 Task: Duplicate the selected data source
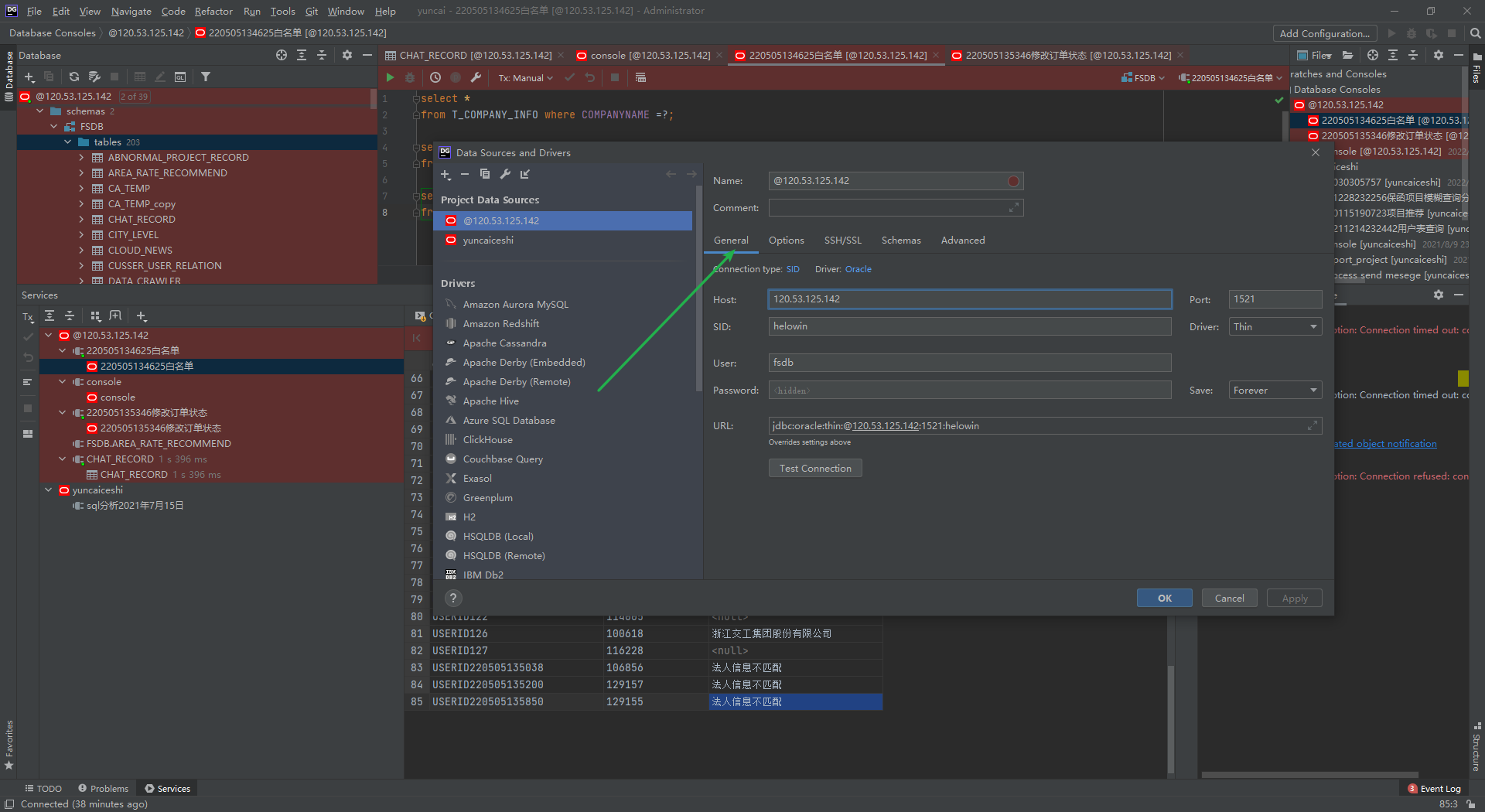(485, 175)
